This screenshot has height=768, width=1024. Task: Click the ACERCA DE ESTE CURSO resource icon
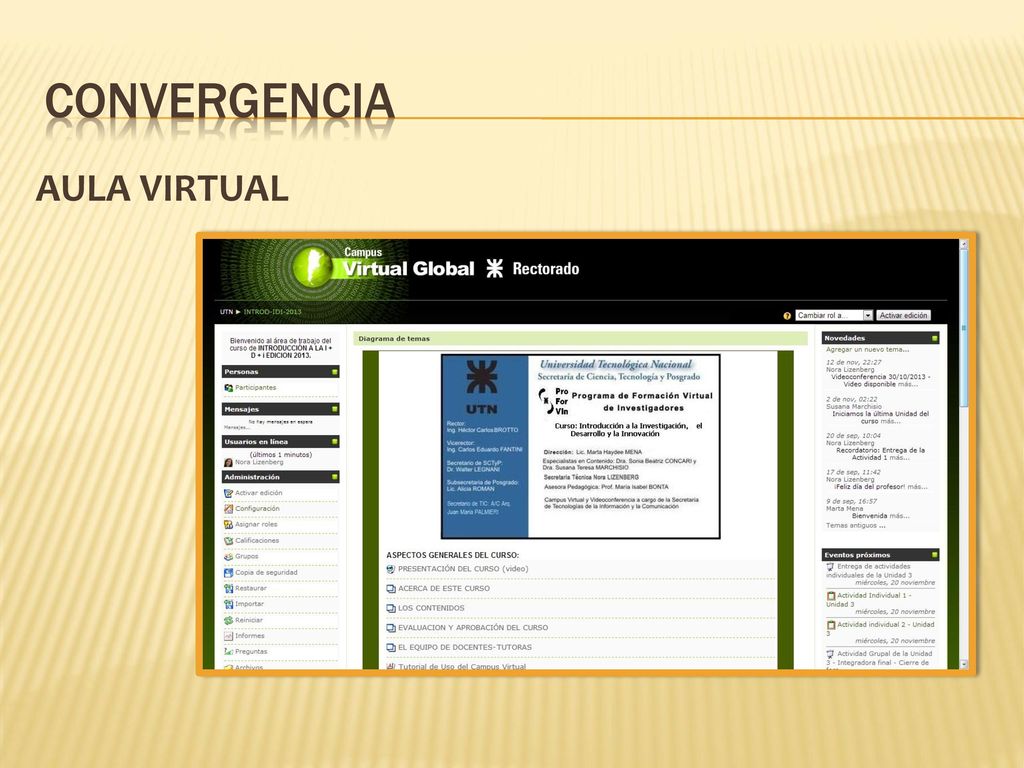[x=391, y=589]
